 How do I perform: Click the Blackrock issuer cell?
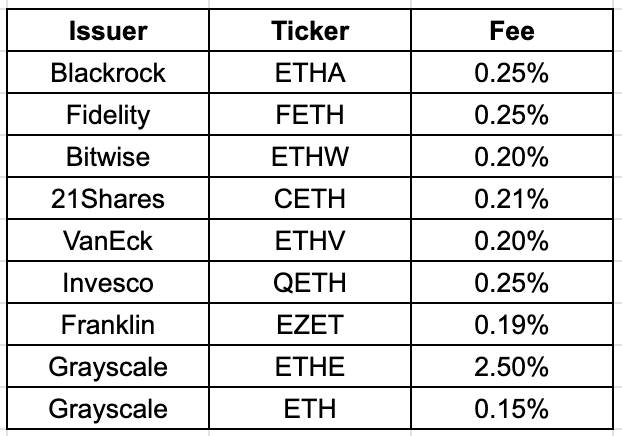(x=108, y=72)
